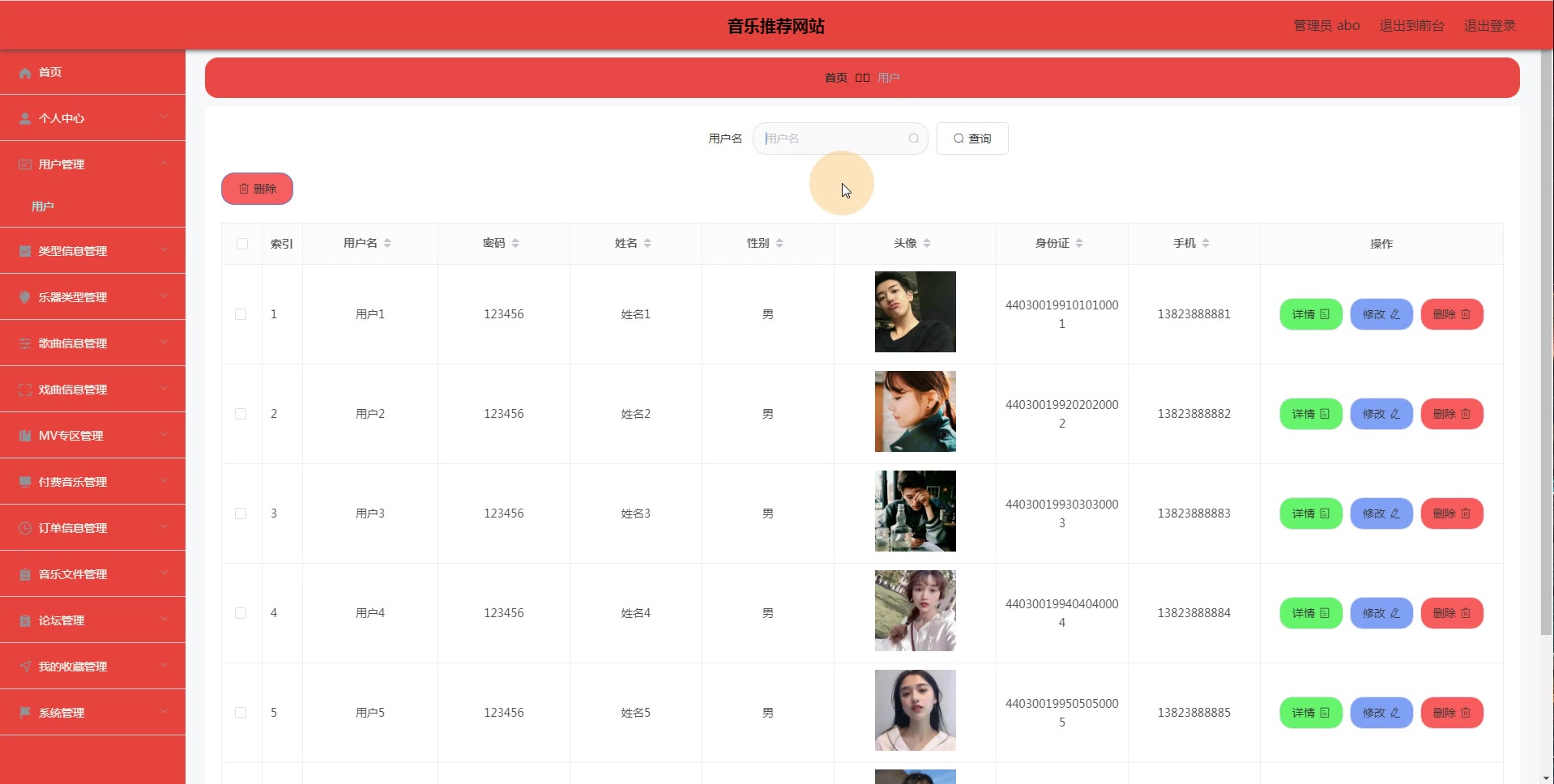Open the 首页 sidebar menu item
1554x784 pixels.
pyautogui.click(x=92, y=72)
